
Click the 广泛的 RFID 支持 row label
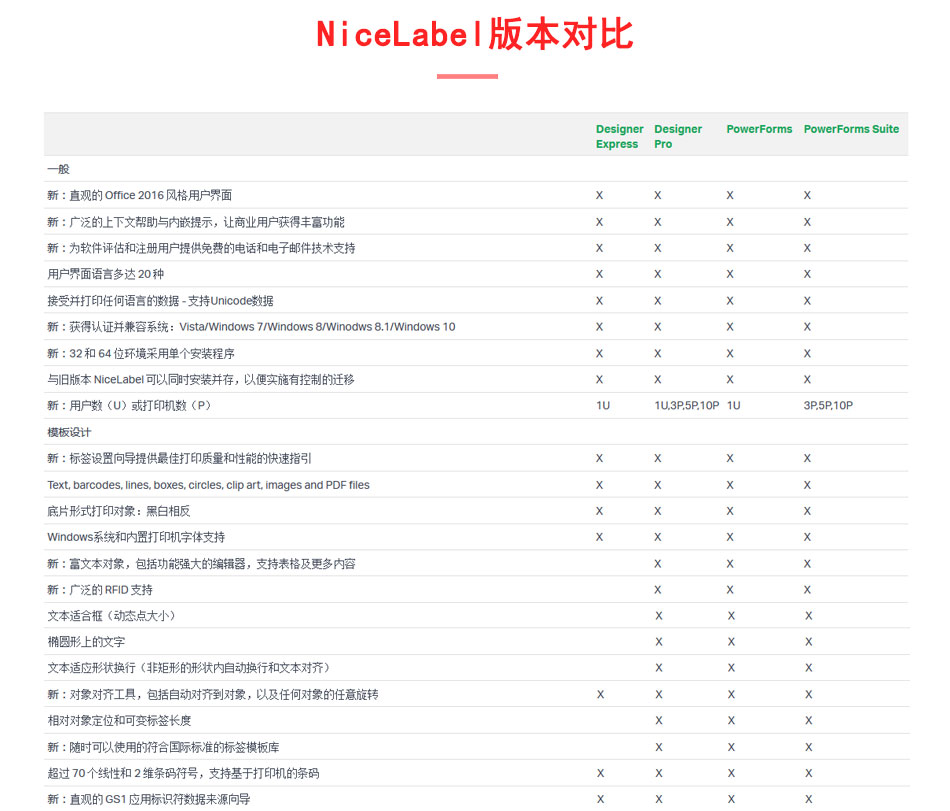[x=100, y=589]
